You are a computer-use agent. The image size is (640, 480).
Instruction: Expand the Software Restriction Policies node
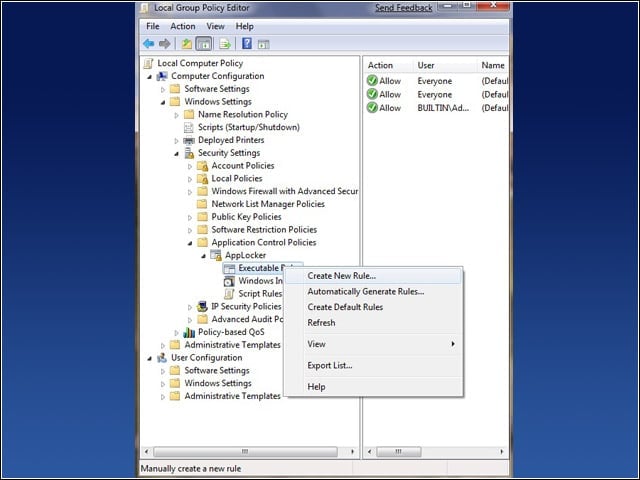(190, 231)
